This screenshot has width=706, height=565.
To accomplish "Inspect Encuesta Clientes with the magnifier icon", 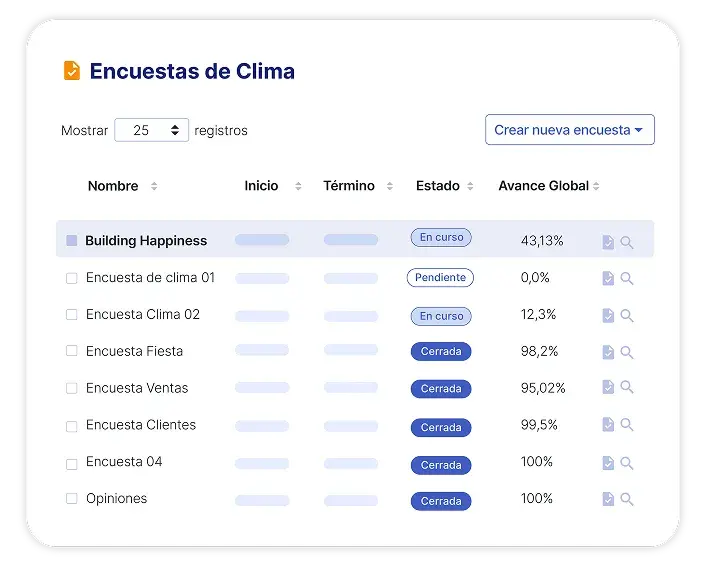I will click(x=627, y=425).
